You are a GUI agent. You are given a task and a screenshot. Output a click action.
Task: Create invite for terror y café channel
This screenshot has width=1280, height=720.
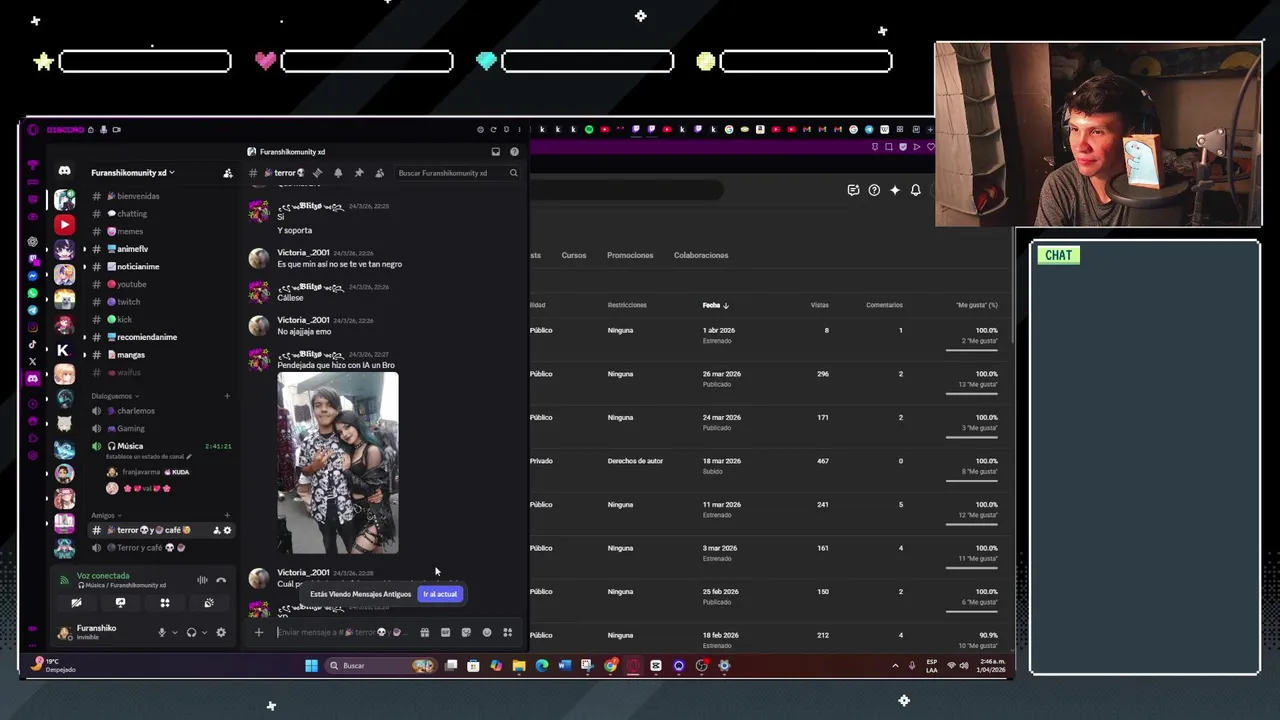point(216,530)
